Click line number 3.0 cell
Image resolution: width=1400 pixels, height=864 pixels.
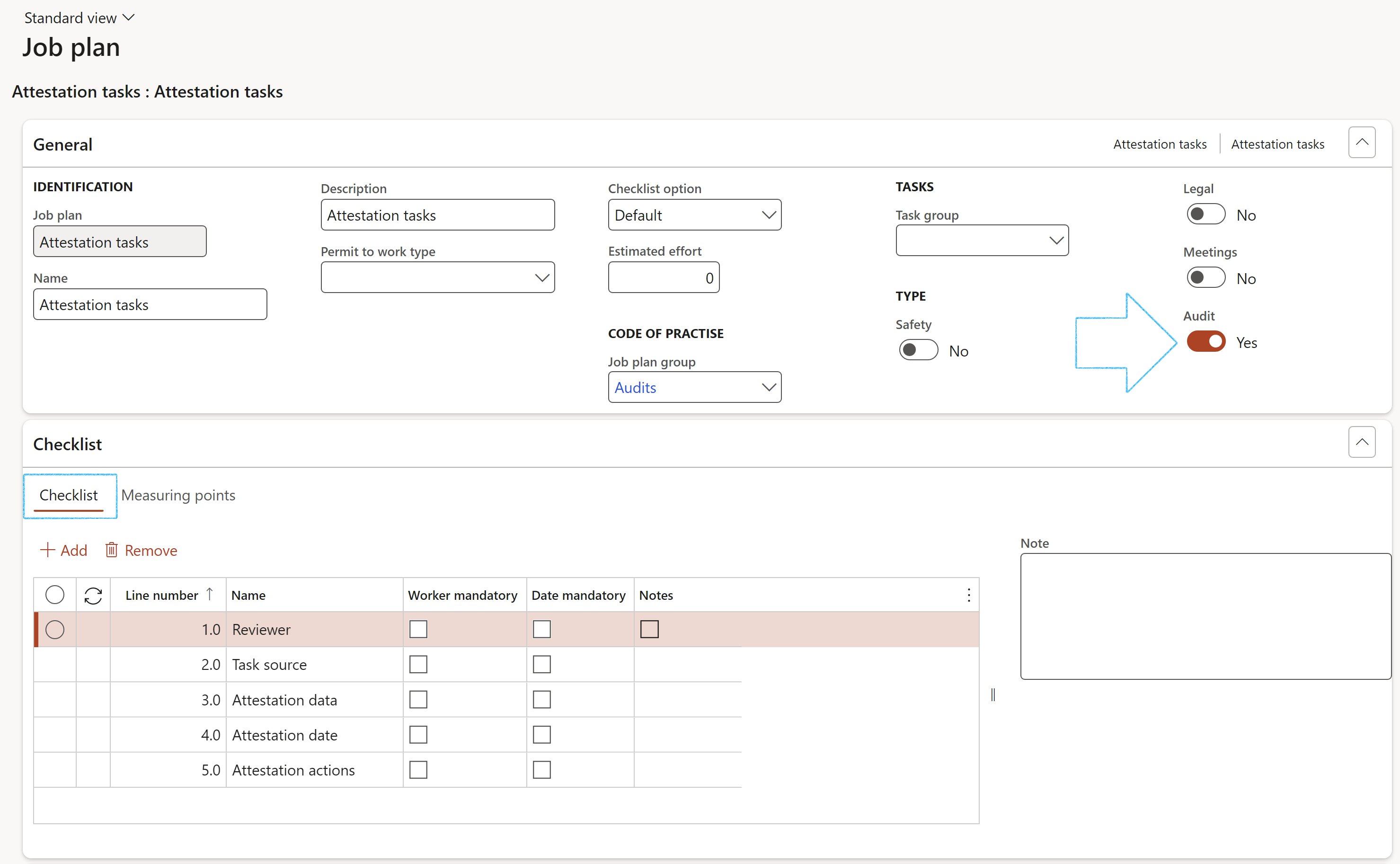(x=168, y=700)
